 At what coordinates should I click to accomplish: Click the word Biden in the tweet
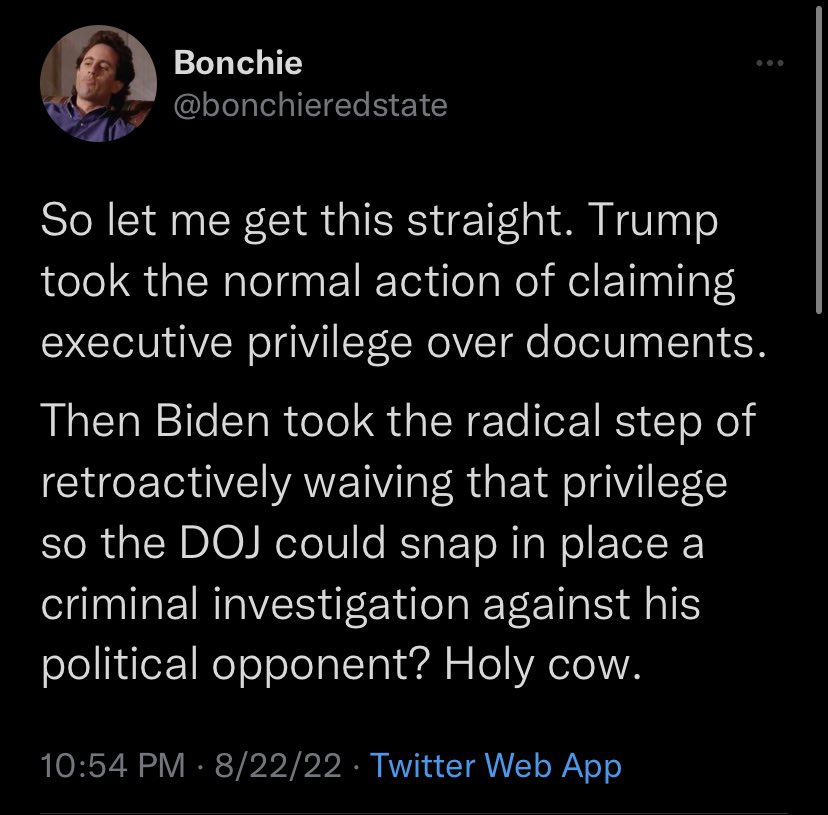pos(212,421)
